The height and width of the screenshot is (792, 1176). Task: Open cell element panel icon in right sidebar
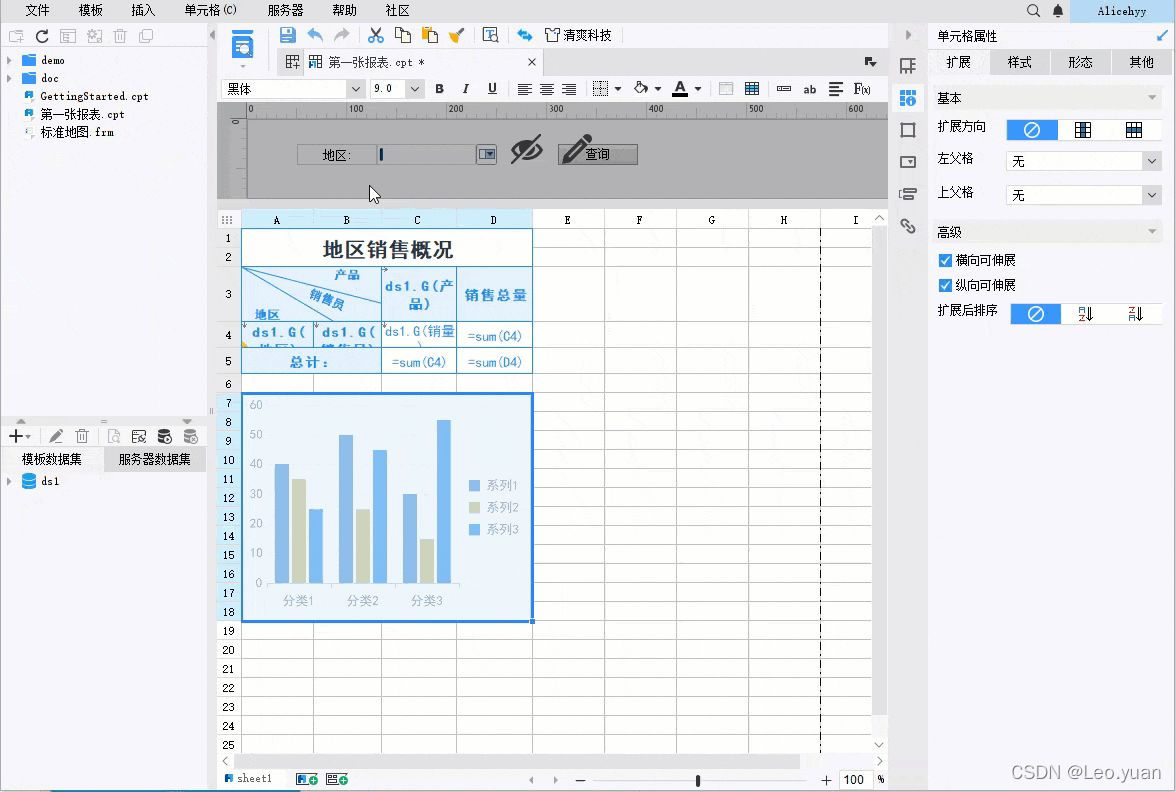(x=908, y=66)
